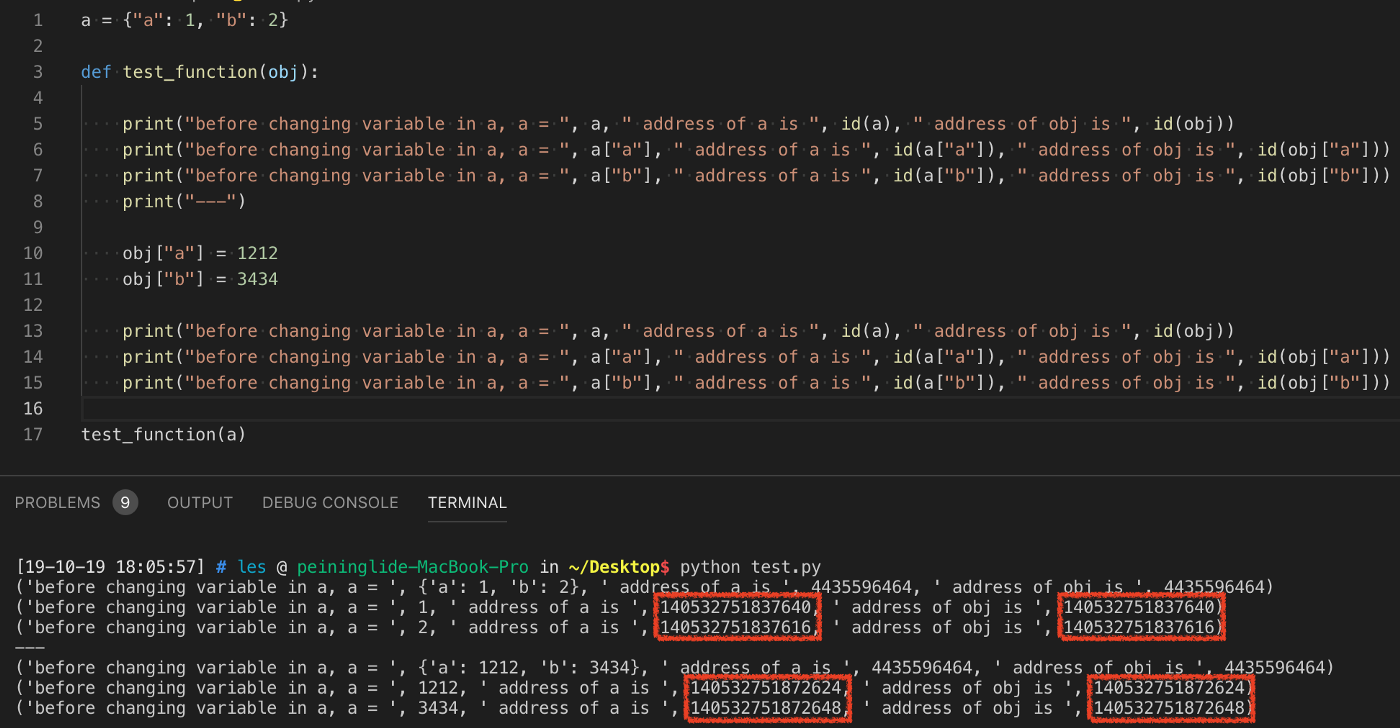1400x728 pixels.
Task: Open the OUTPUT panel tab
Action: point(200,502)
